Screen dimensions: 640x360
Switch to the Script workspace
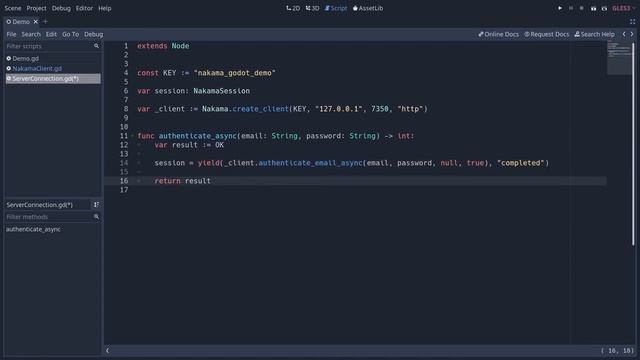[x=336, y=8]
